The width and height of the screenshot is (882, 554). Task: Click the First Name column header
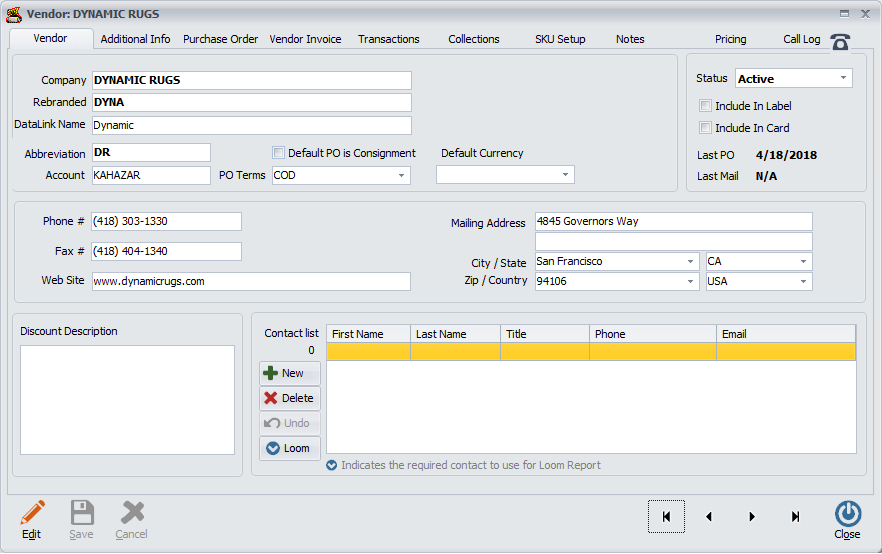pyautogui.click(x=368, y=334)
